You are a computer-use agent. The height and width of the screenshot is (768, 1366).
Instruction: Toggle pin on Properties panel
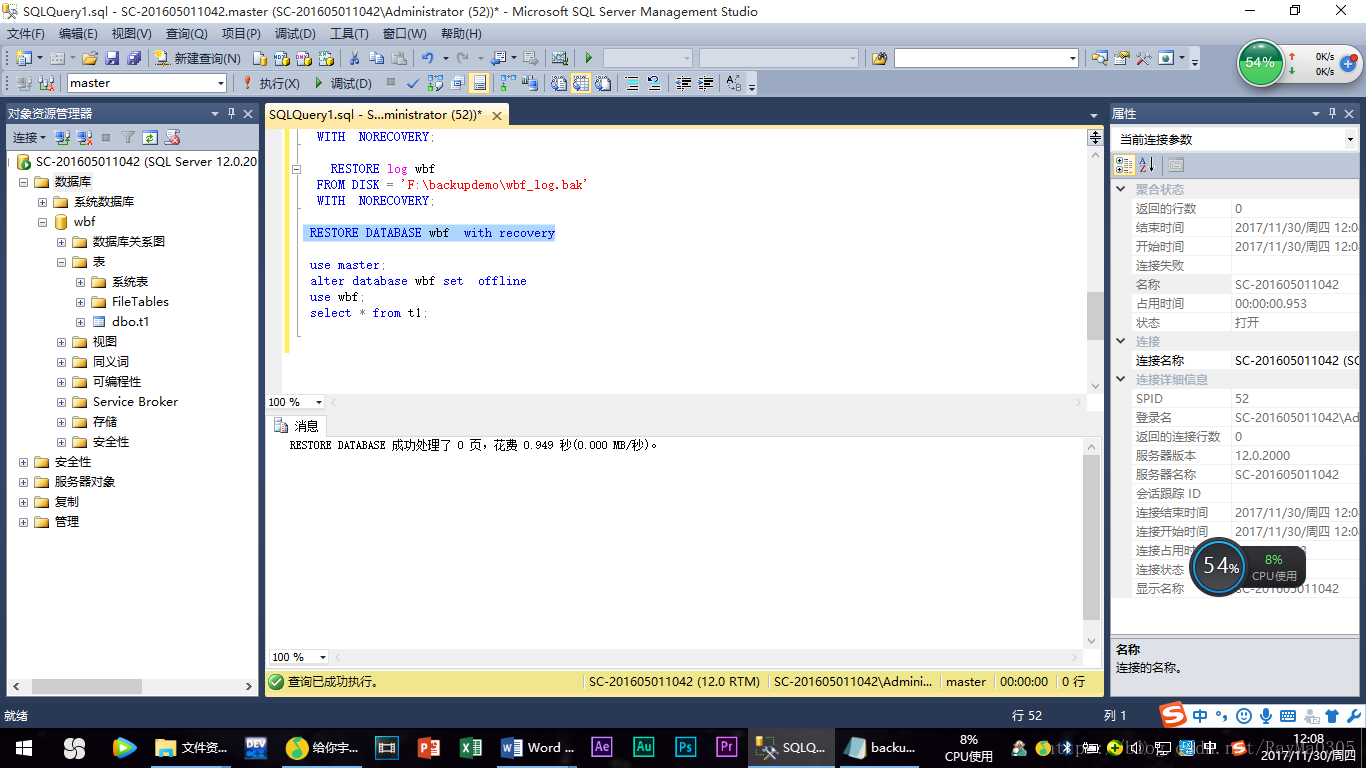[x=1333, y=113]
